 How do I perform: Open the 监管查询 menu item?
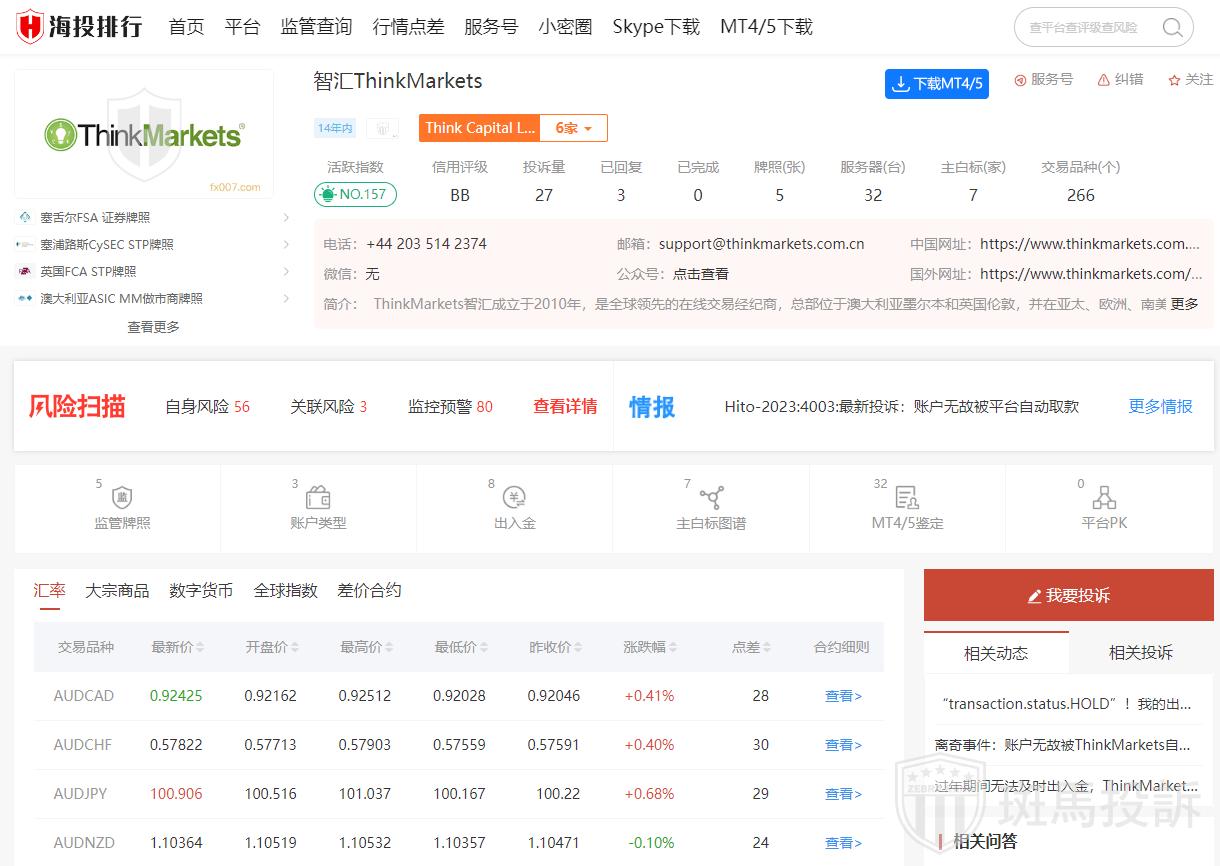tap(315, 27)
